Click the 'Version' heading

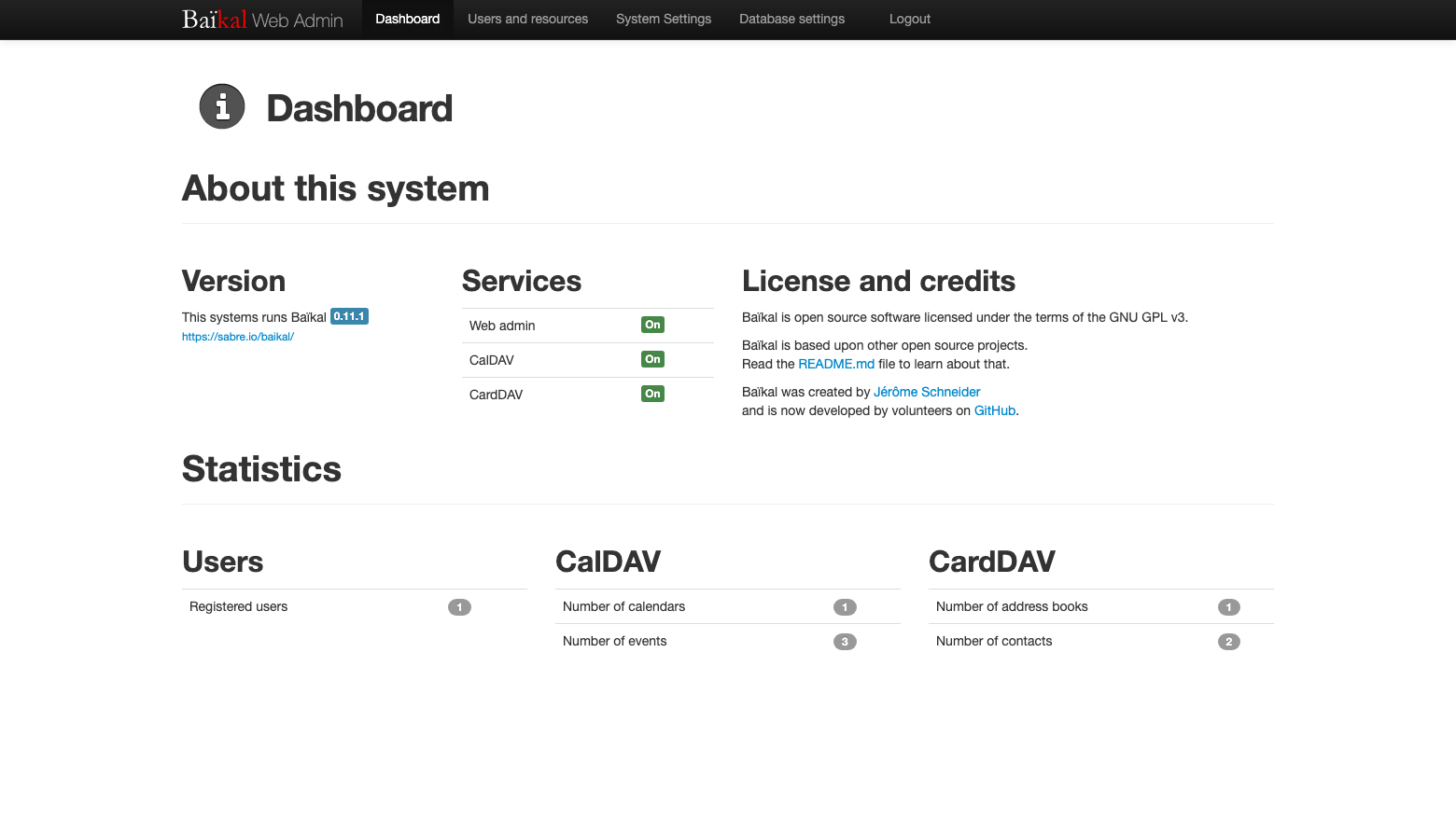coord(233,281)
